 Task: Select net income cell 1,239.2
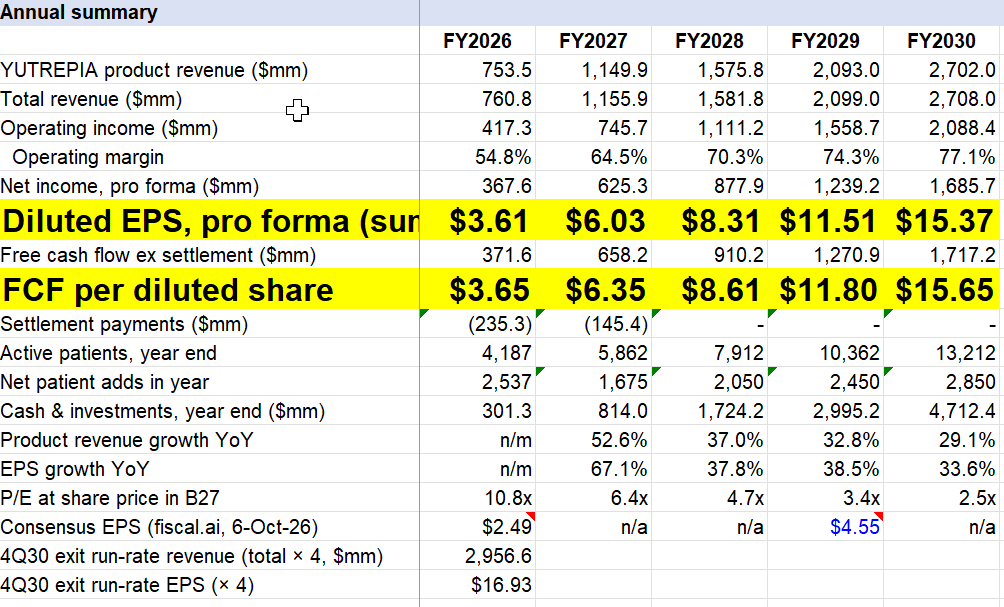click(825, 186)
